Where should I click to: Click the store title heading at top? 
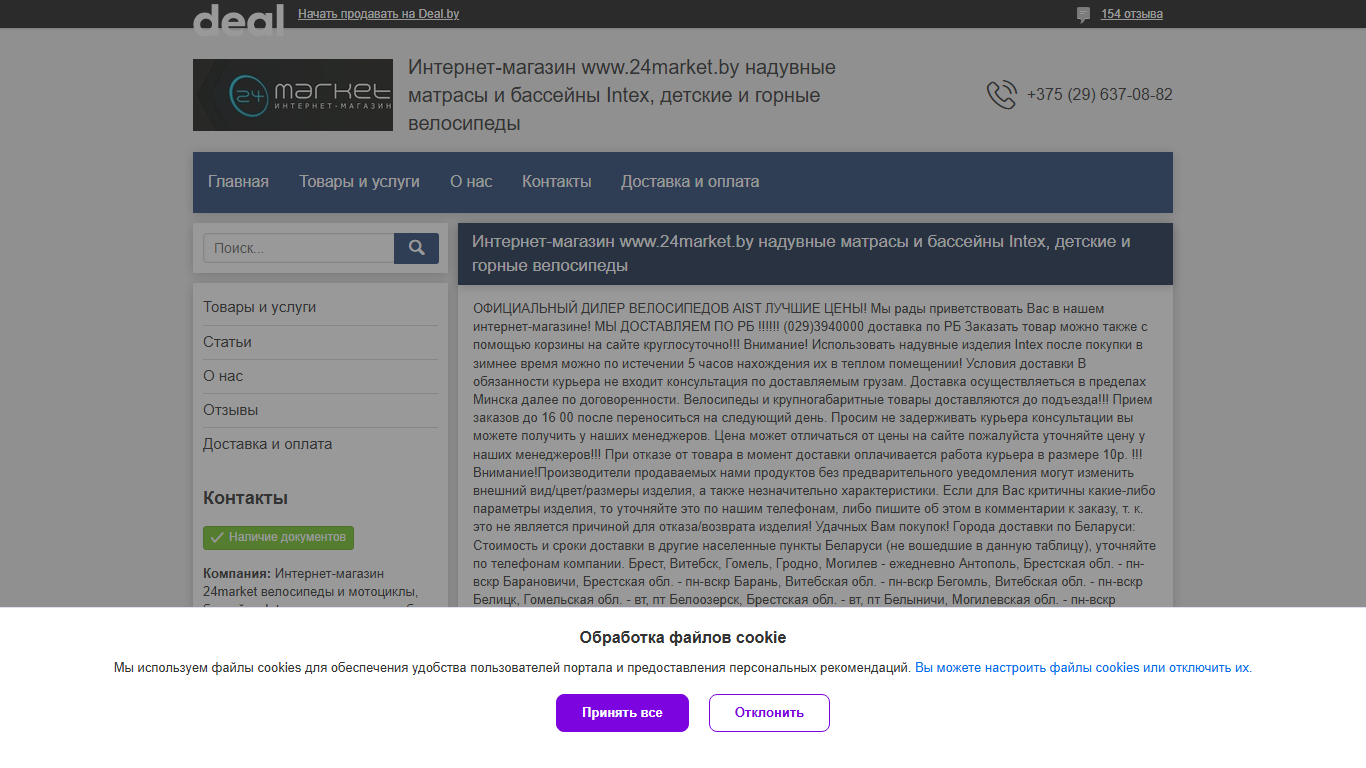pos(622,95)
